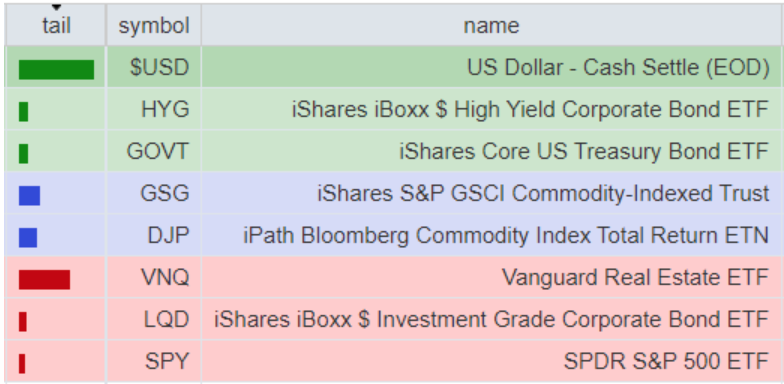Image resolution: width=784 pixels, height=384 pixels.
Task: Select Vanguard Real Estate ETF name
Action: 635,277
